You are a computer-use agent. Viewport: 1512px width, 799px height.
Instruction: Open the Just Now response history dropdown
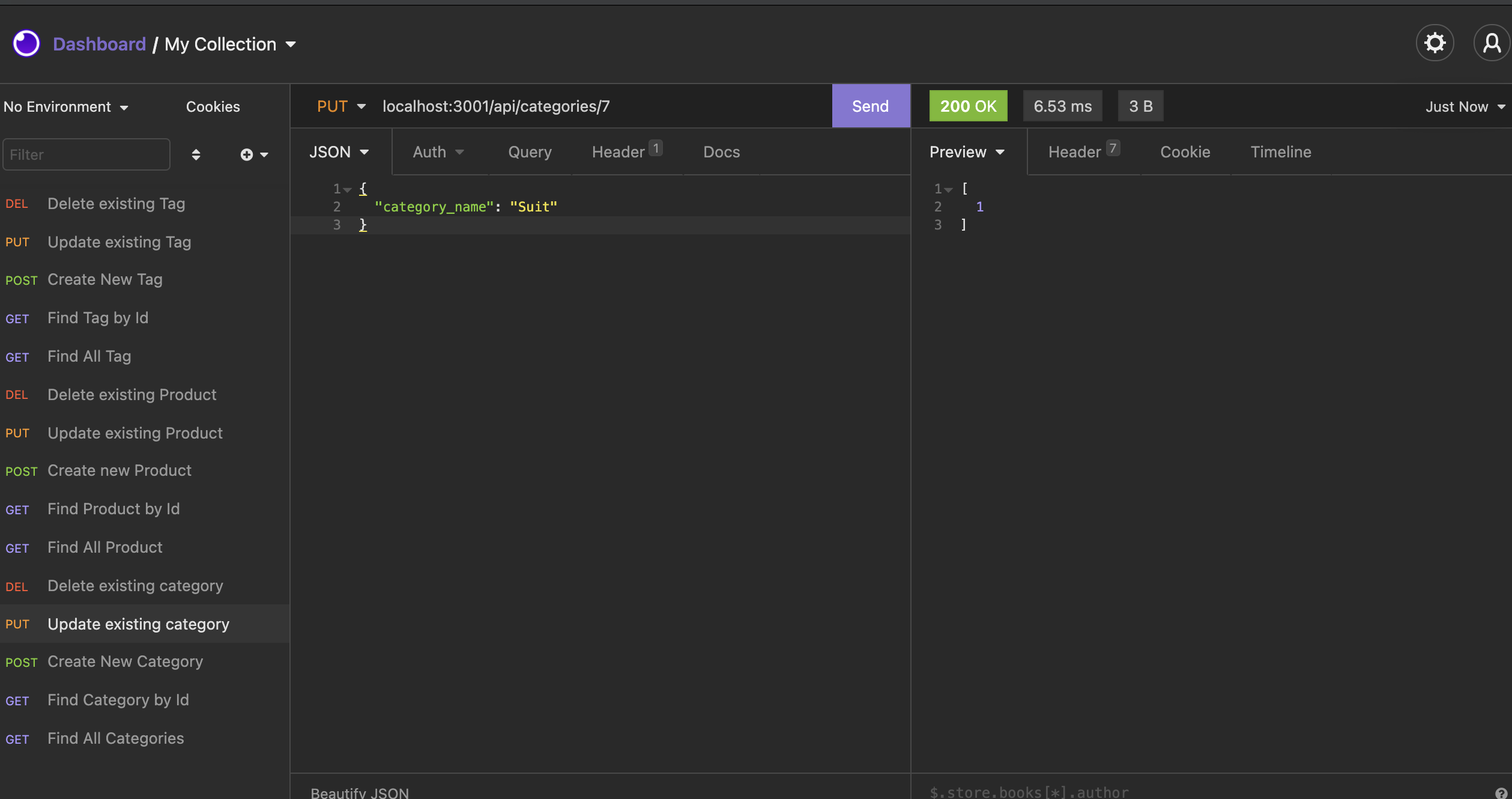[1463, 106]
